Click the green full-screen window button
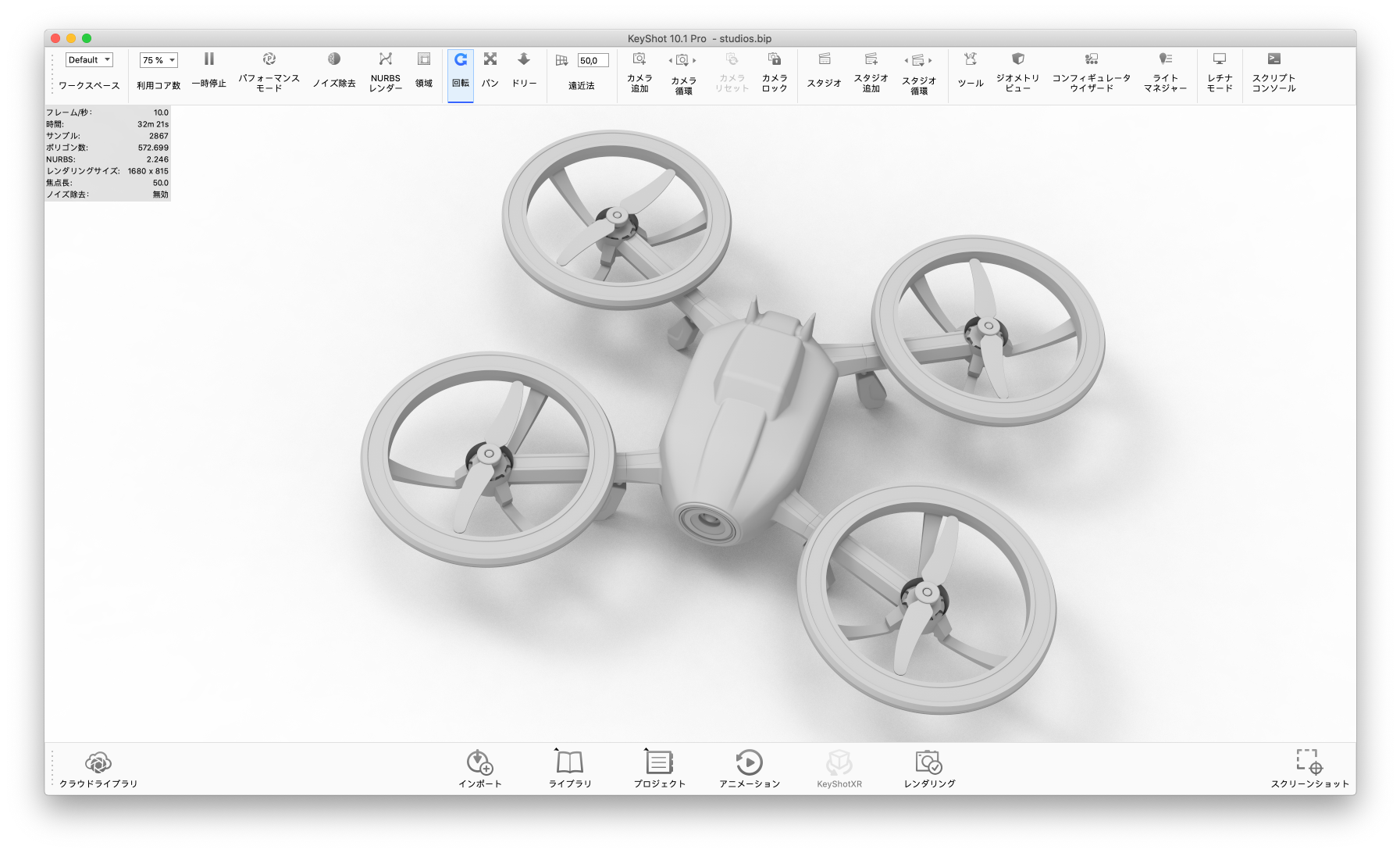Screen dimensions: 1400x853 87,38
